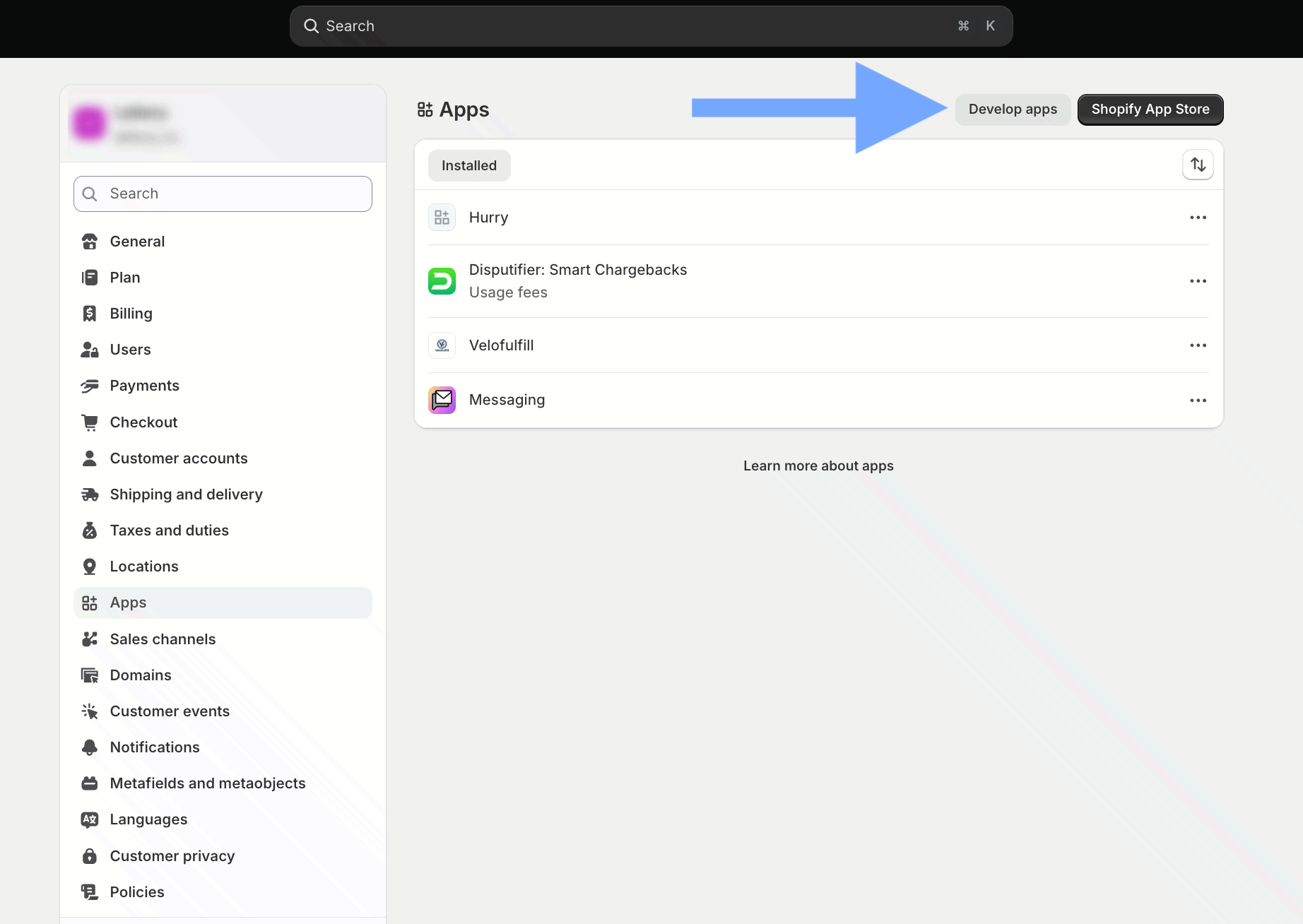
Task: Open Metafields and metaobjects settings
Action: click(223, 783)
